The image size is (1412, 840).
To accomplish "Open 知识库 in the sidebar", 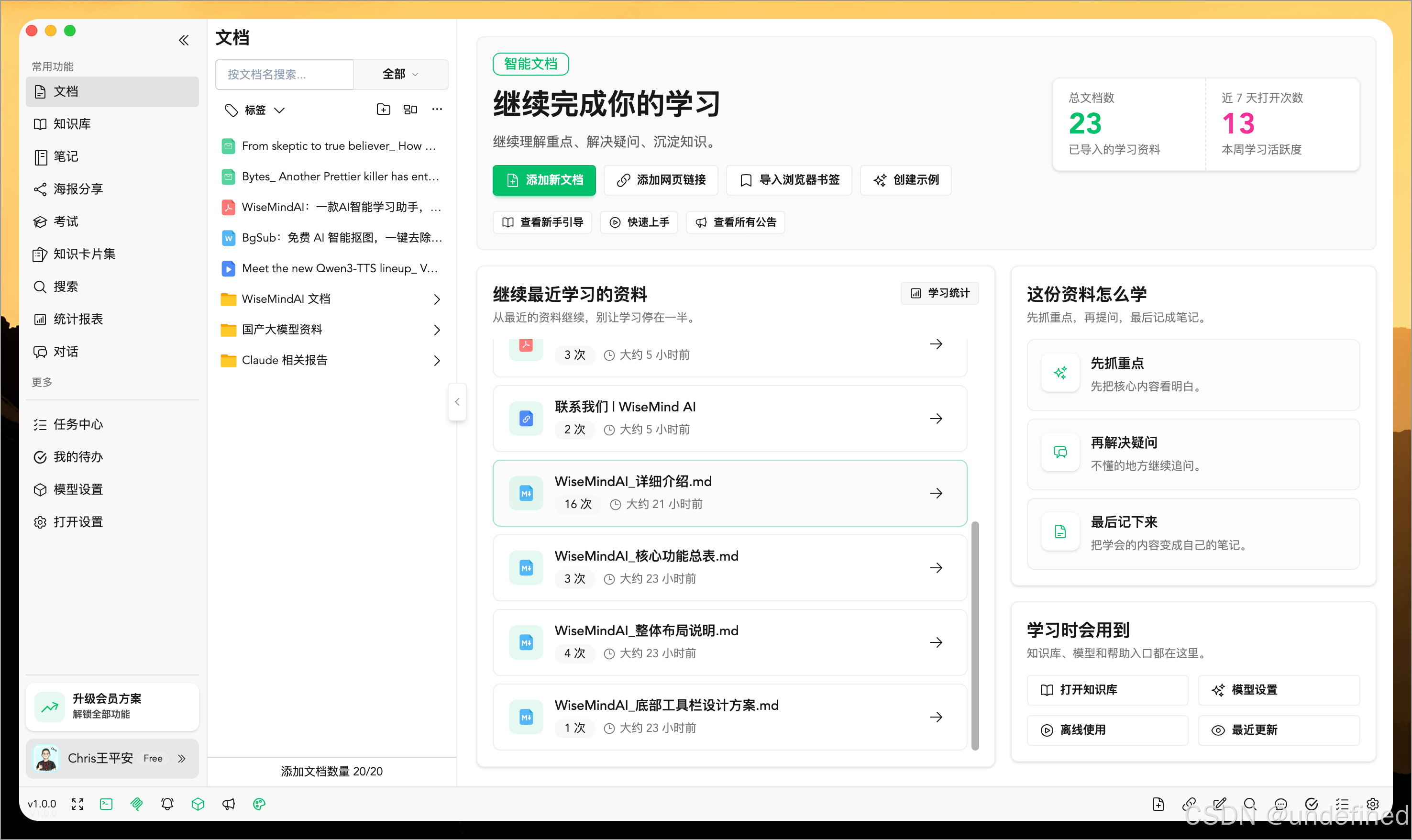I will [72, 124].
